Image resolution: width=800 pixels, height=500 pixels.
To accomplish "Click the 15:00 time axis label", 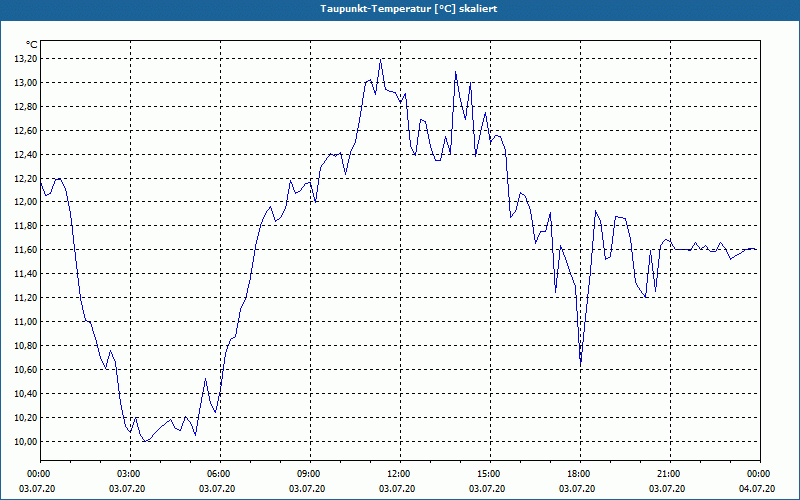I will point(490,474).
